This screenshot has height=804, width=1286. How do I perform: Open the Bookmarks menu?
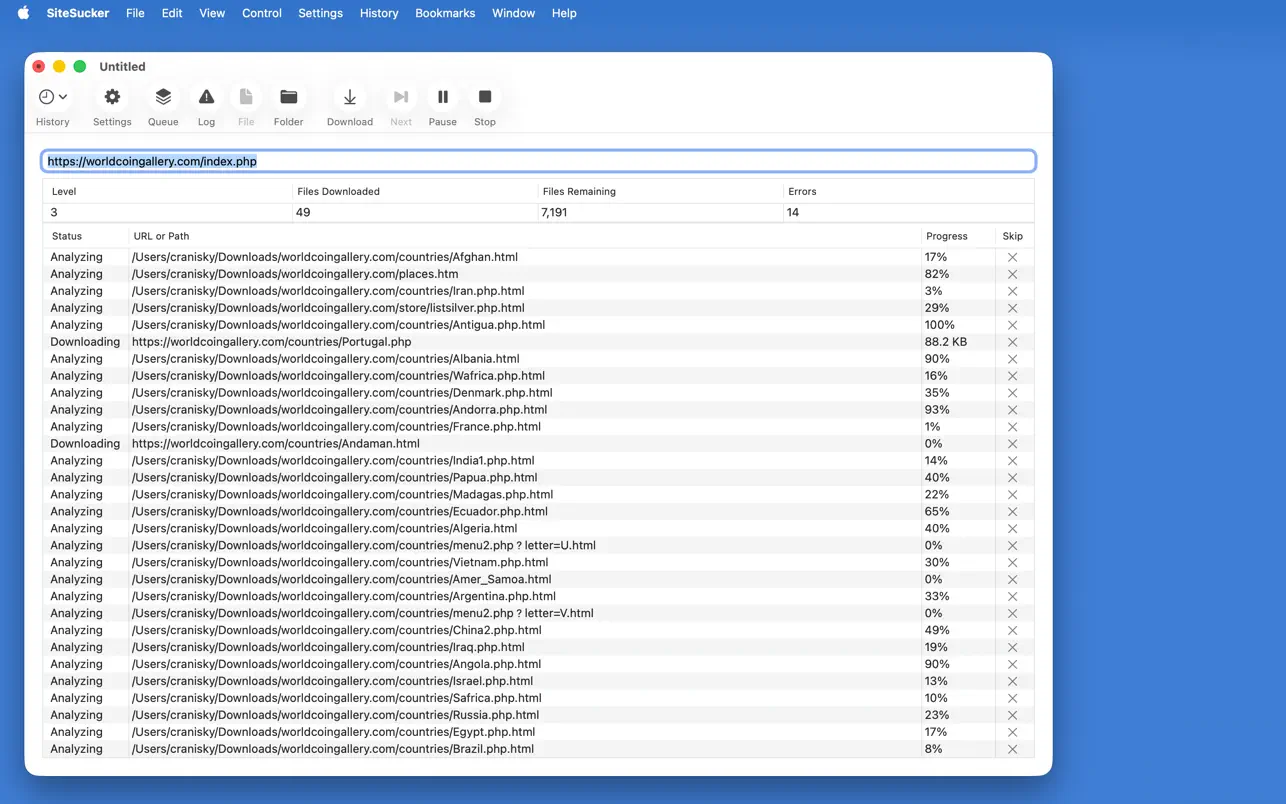[x=445, y=13]
